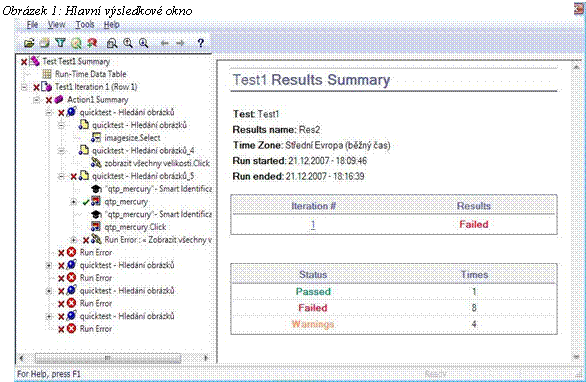Viewport: 586px width, 382px height.
Task: Open iteration 1 link in results table
Action: pyautogui.click(x=313, y=224)
